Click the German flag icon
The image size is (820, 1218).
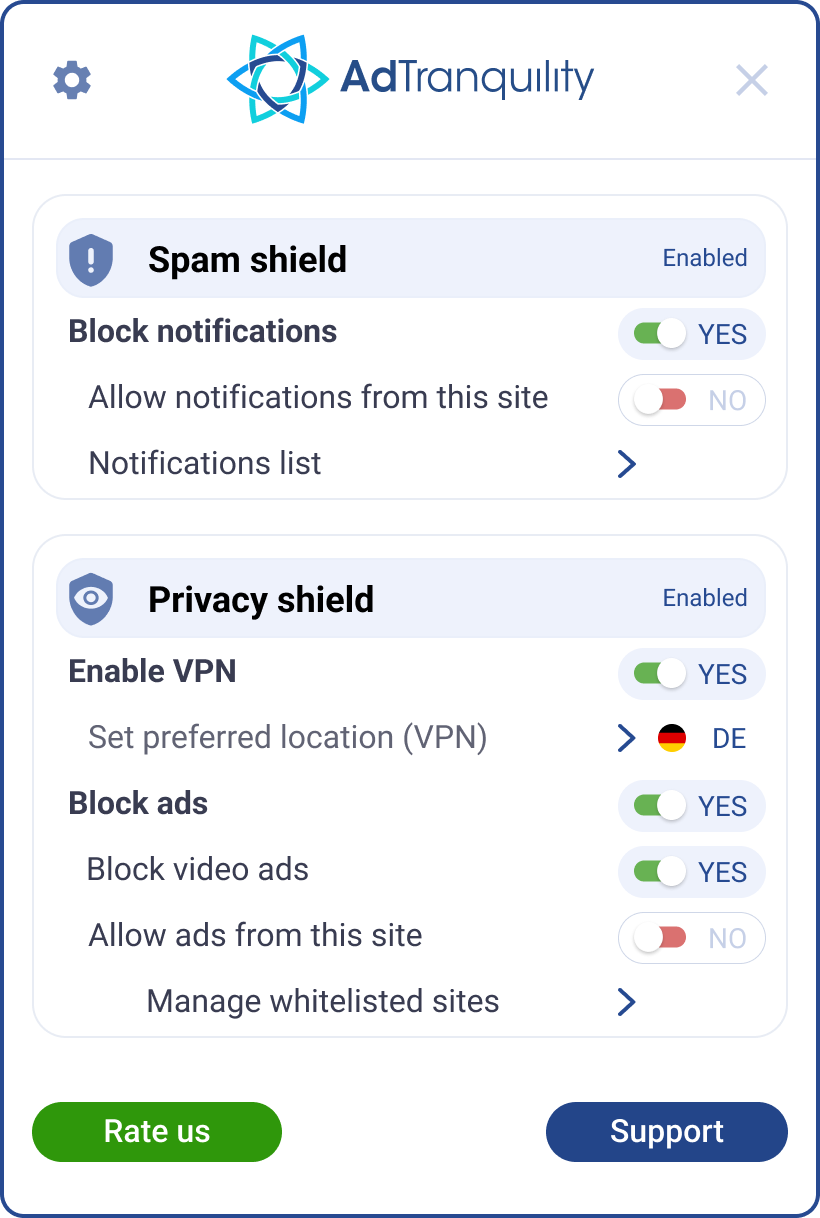pos(672,739)
